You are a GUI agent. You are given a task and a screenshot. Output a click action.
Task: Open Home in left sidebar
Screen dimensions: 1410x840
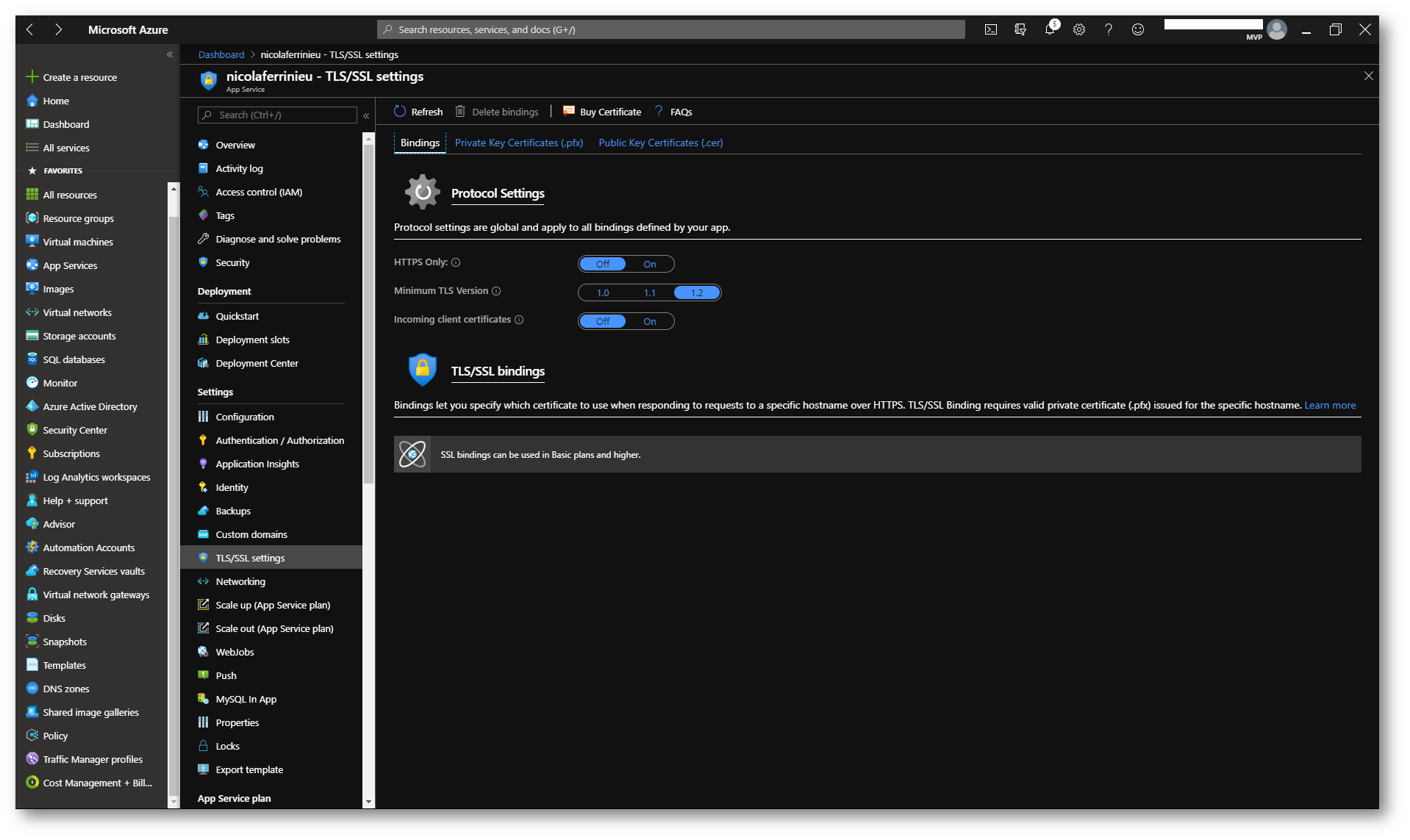[x=56, y=101]
